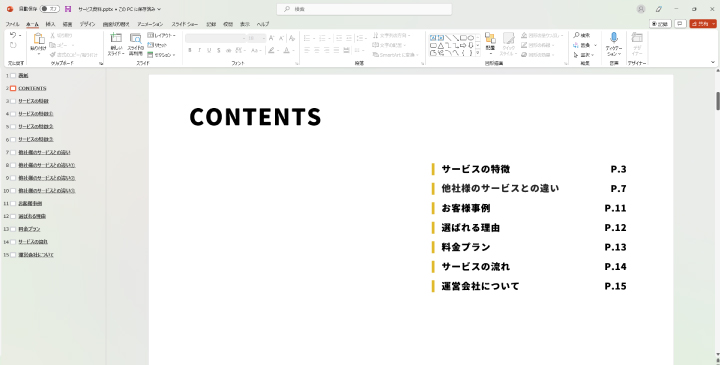Open the File tab
The width and height of the screenshot is (720, 365).
pyautogui.click(x=12, y=24)
